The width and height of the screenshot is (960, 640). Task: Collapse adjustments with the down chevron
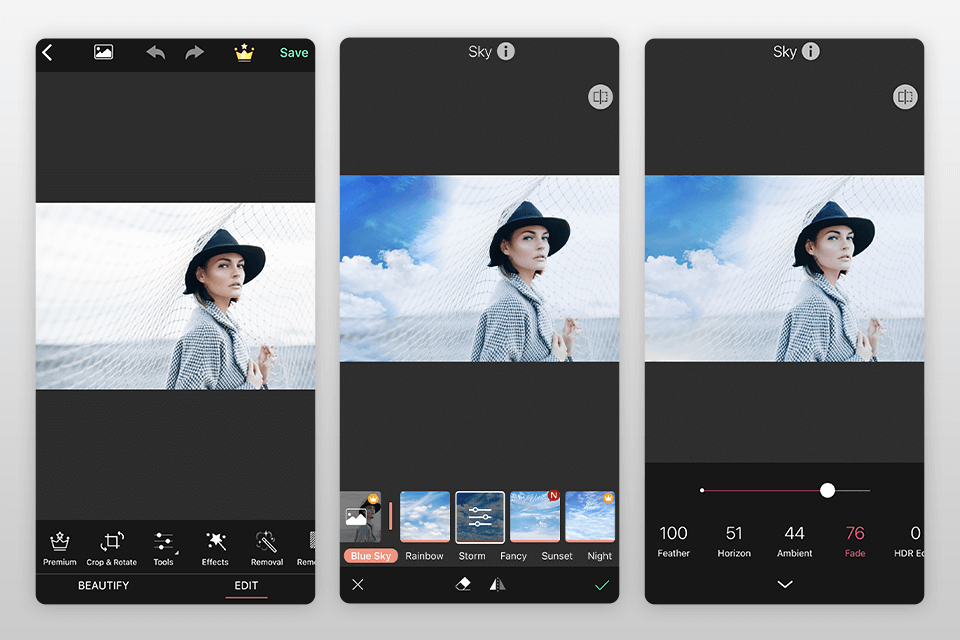tap(785, 584)
